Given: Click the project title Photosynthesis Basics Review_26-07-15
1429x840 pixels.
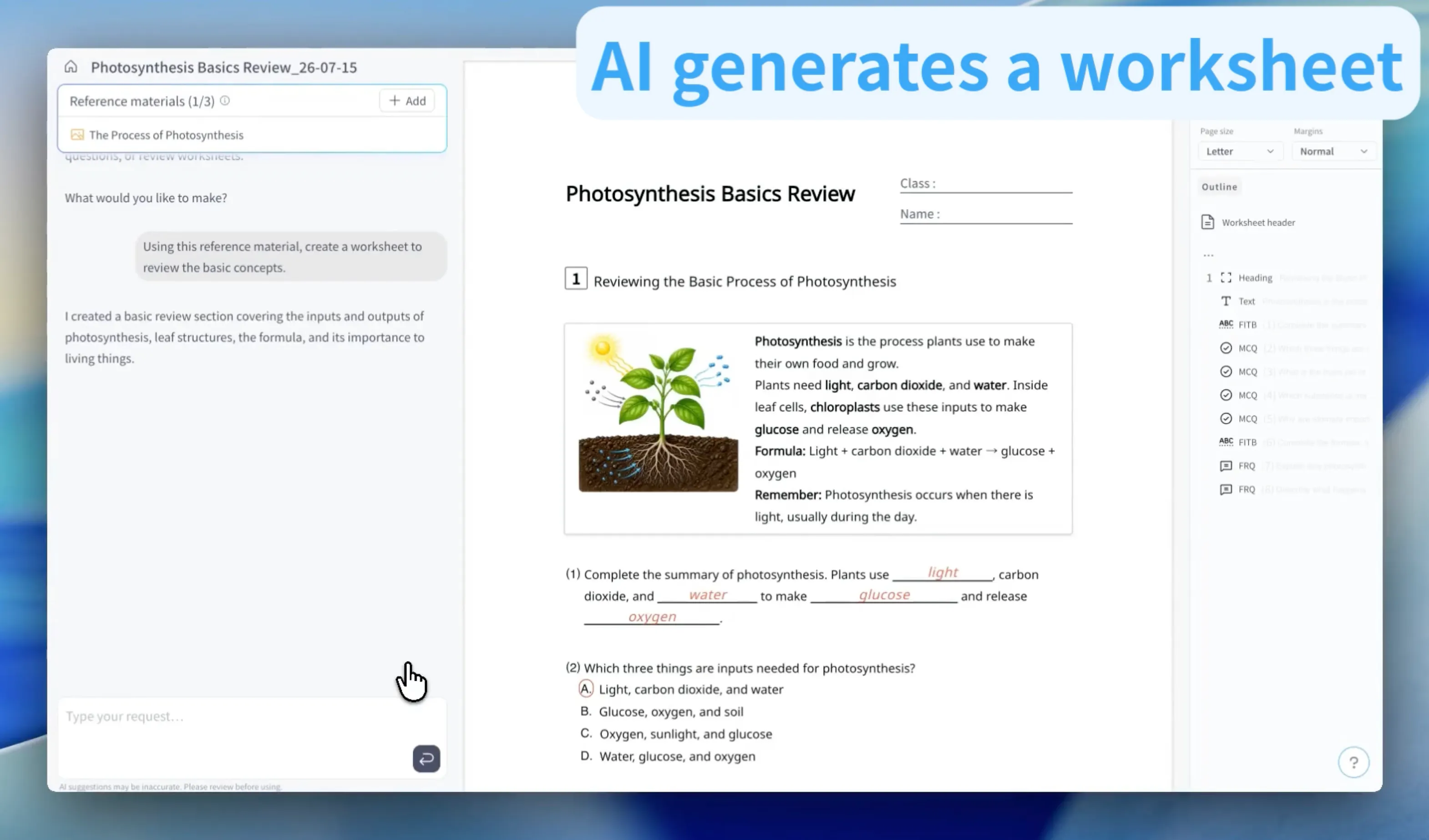Looking at the screenshot, I should click(x=224, y=67).
